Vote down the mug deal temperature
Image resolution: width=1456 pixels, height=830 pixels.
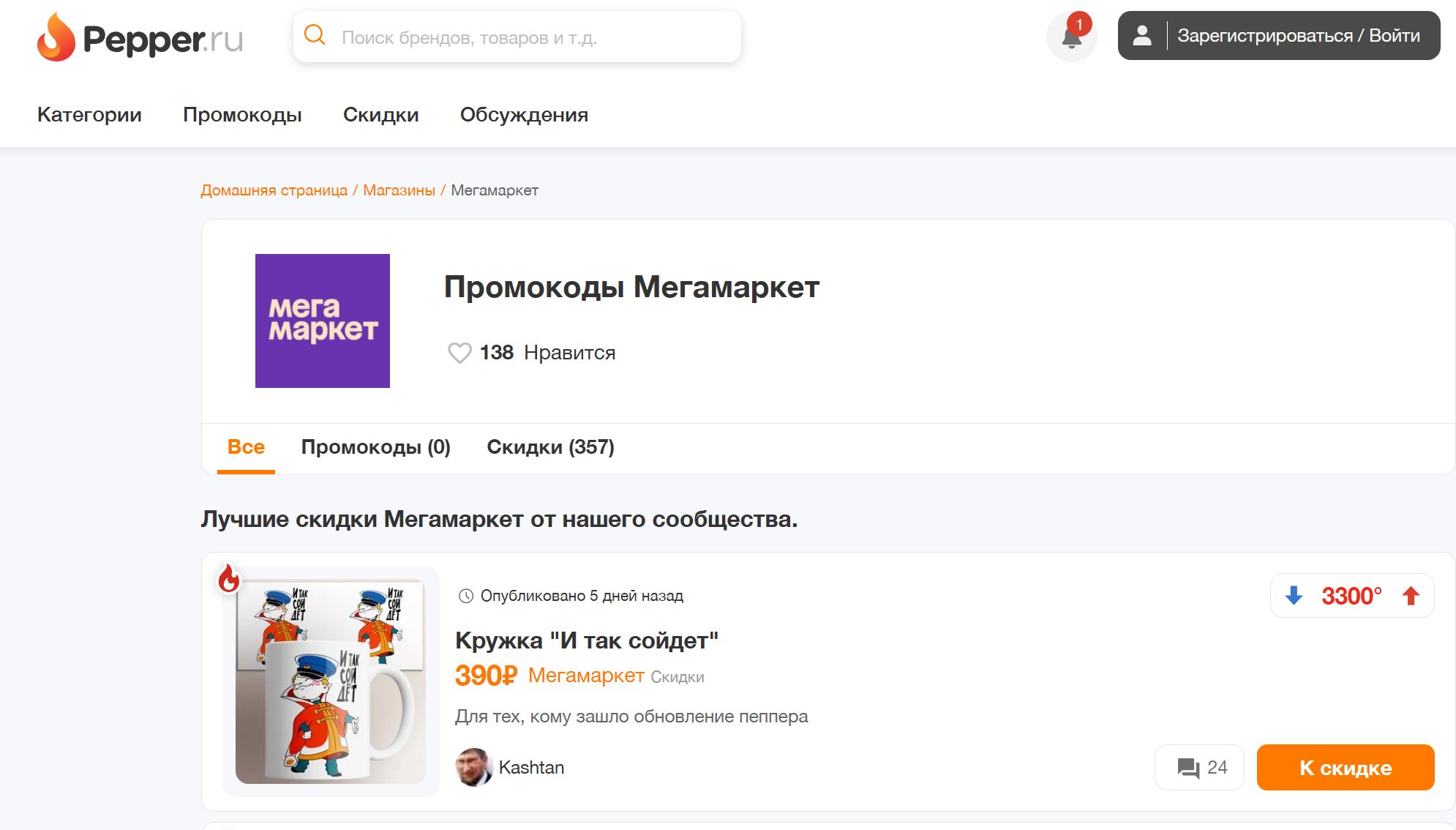(x=1294, y=596)
